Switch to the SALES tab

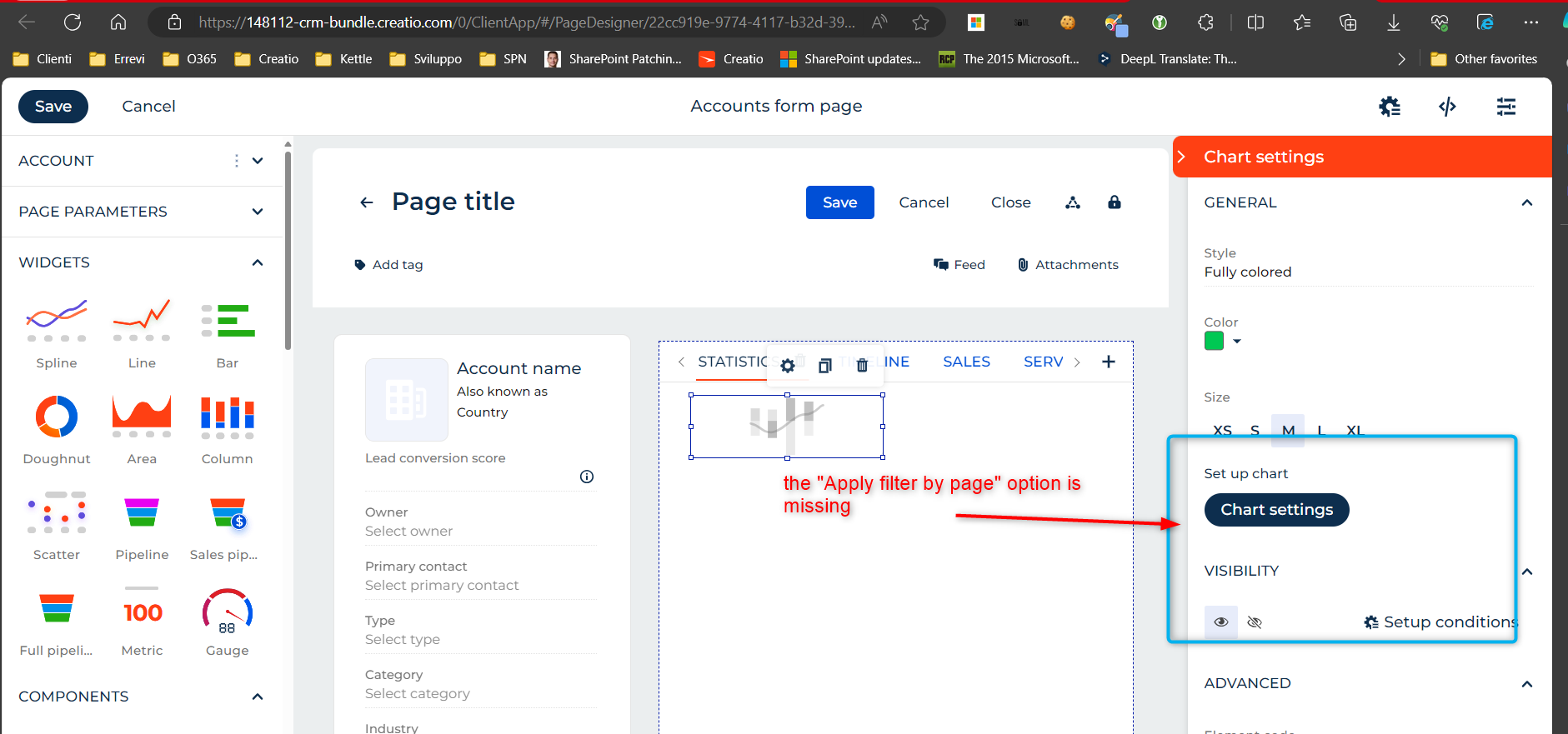pyautogui.click(x=967, y=362)
